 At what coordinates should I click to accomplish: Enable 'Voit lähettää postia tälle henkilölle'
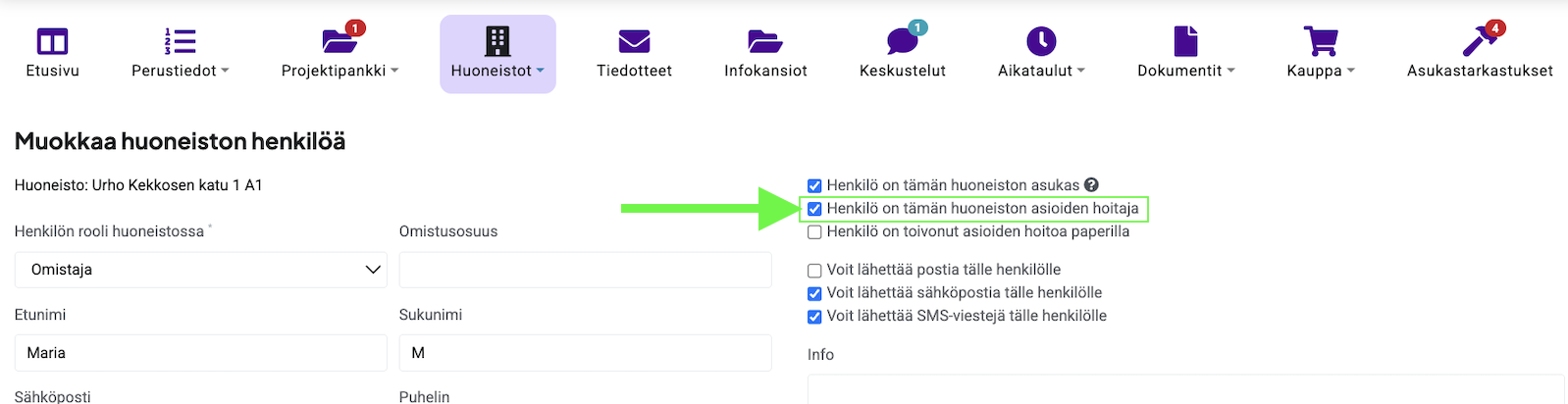(x=814, y=271)
